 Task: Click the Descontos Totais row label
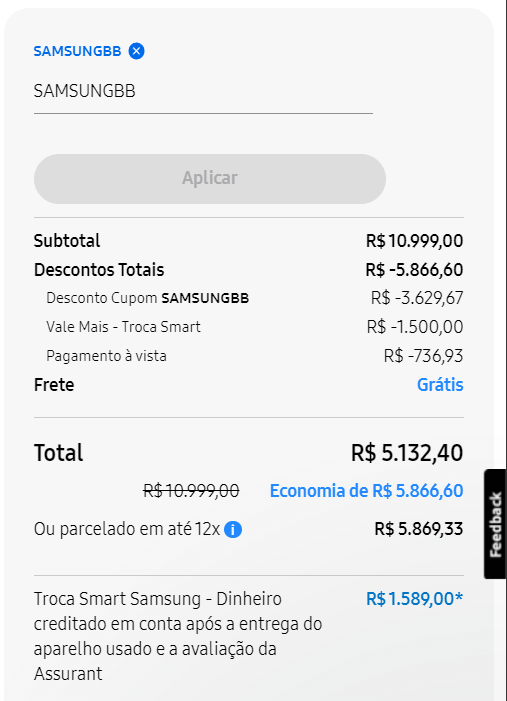click(99, 270)
